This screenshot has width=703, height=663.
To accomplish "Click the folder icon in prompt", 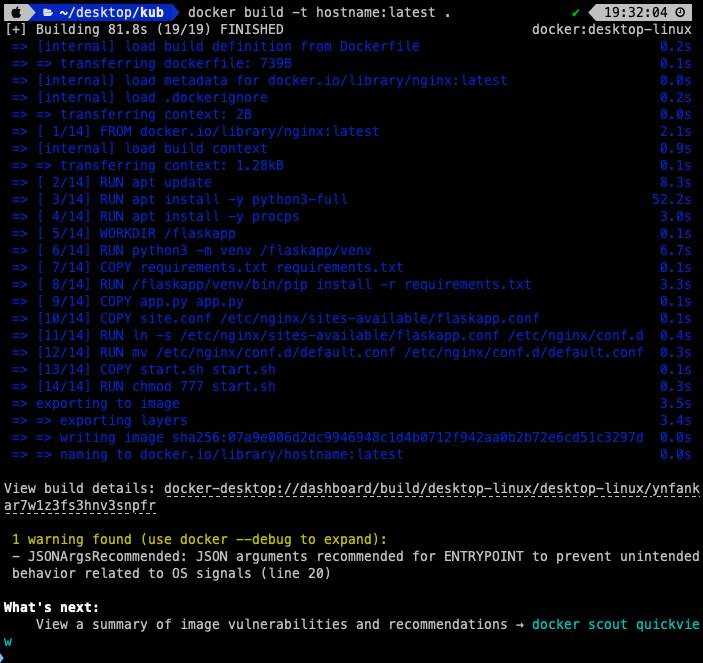I will point(48,13).
